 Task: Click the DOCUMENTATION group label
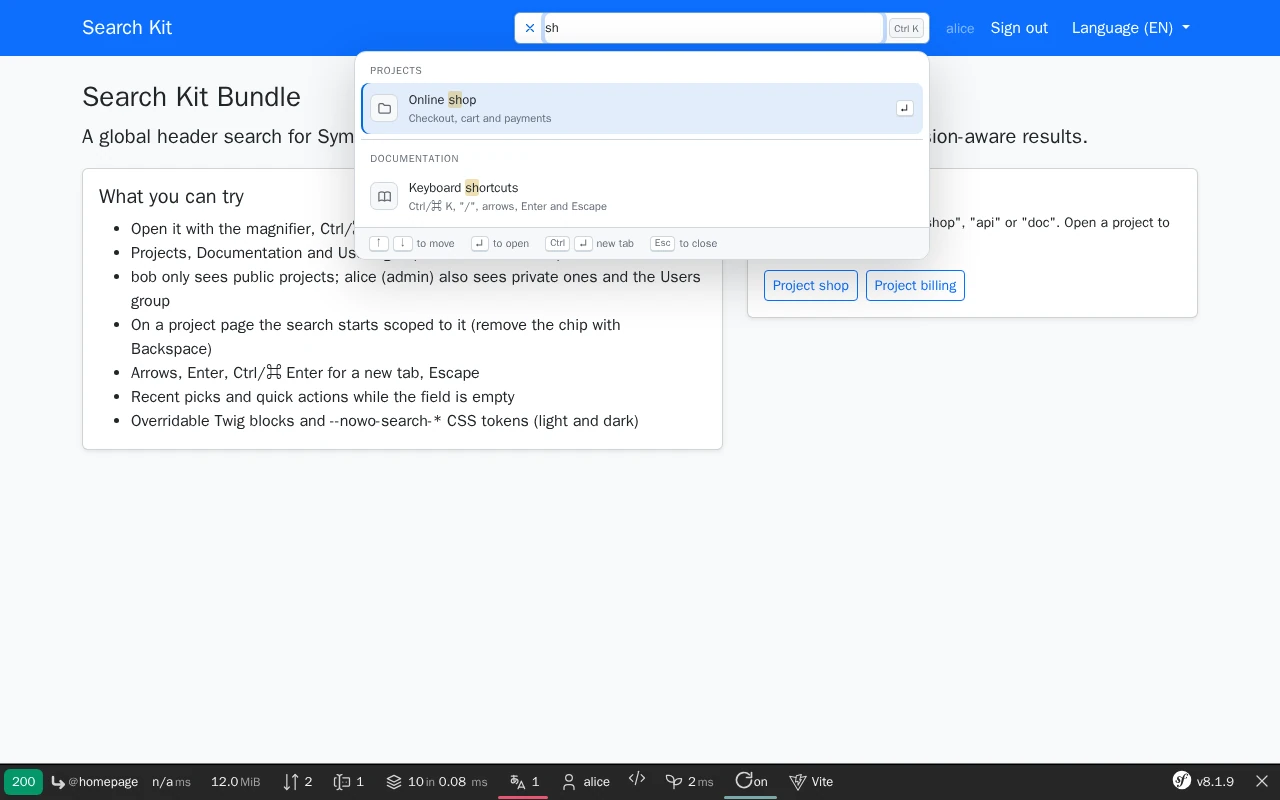tap(414, 159)
